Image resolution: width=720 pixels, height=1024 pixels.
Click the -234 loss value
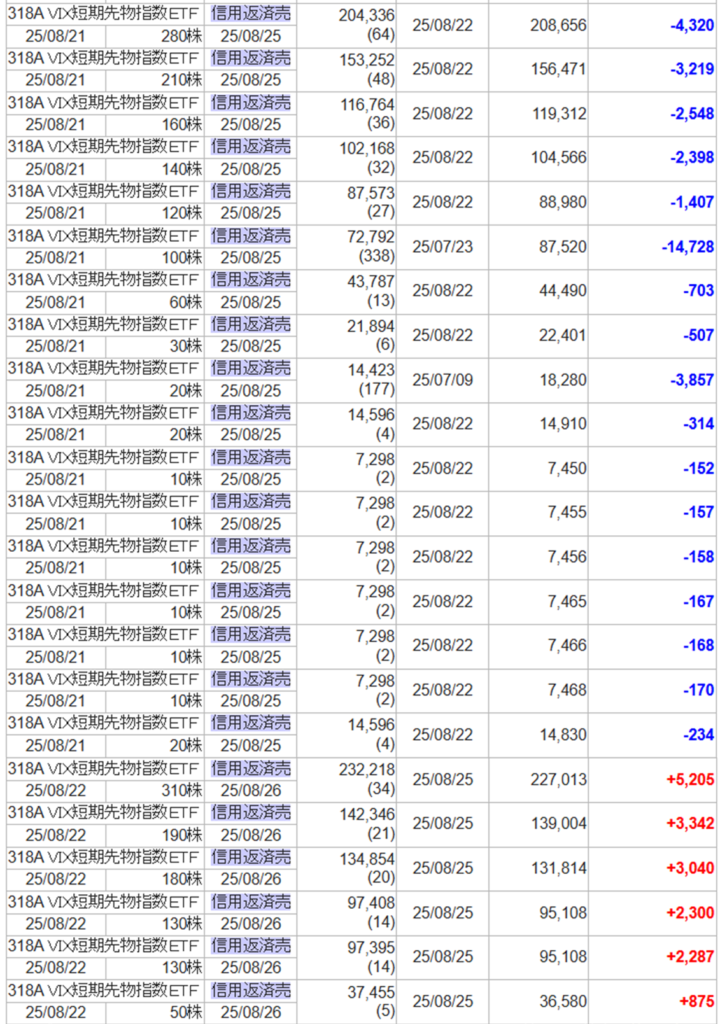698,735
